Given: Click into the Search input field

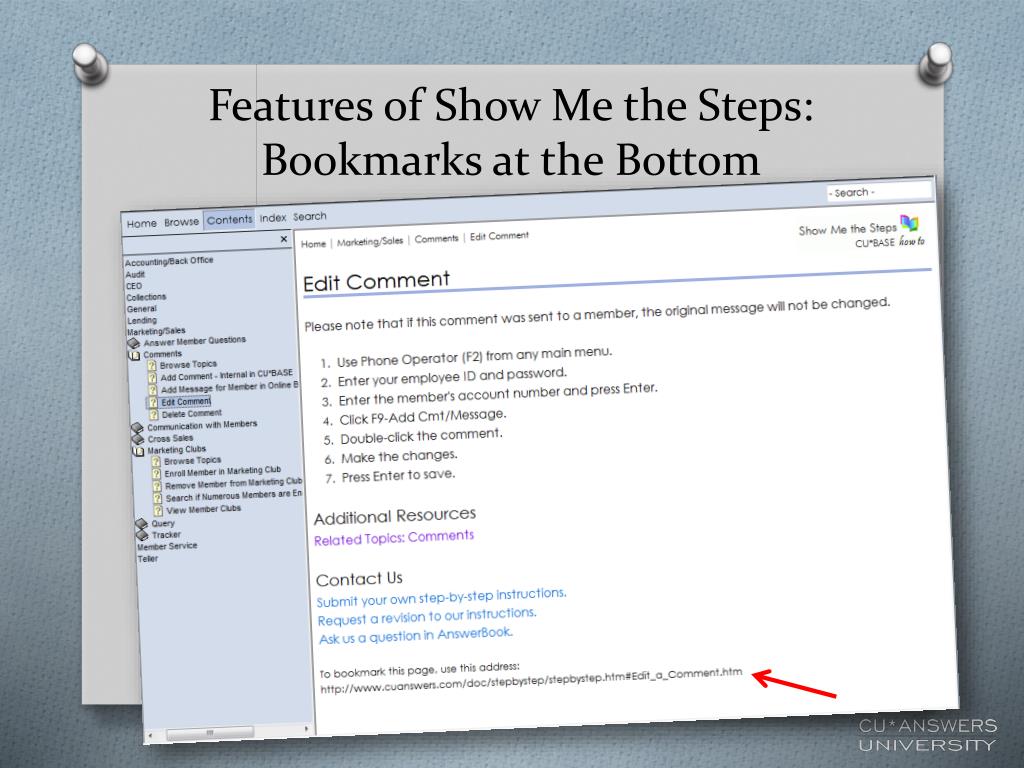Looking at the screenshot, I should point(879,192).
